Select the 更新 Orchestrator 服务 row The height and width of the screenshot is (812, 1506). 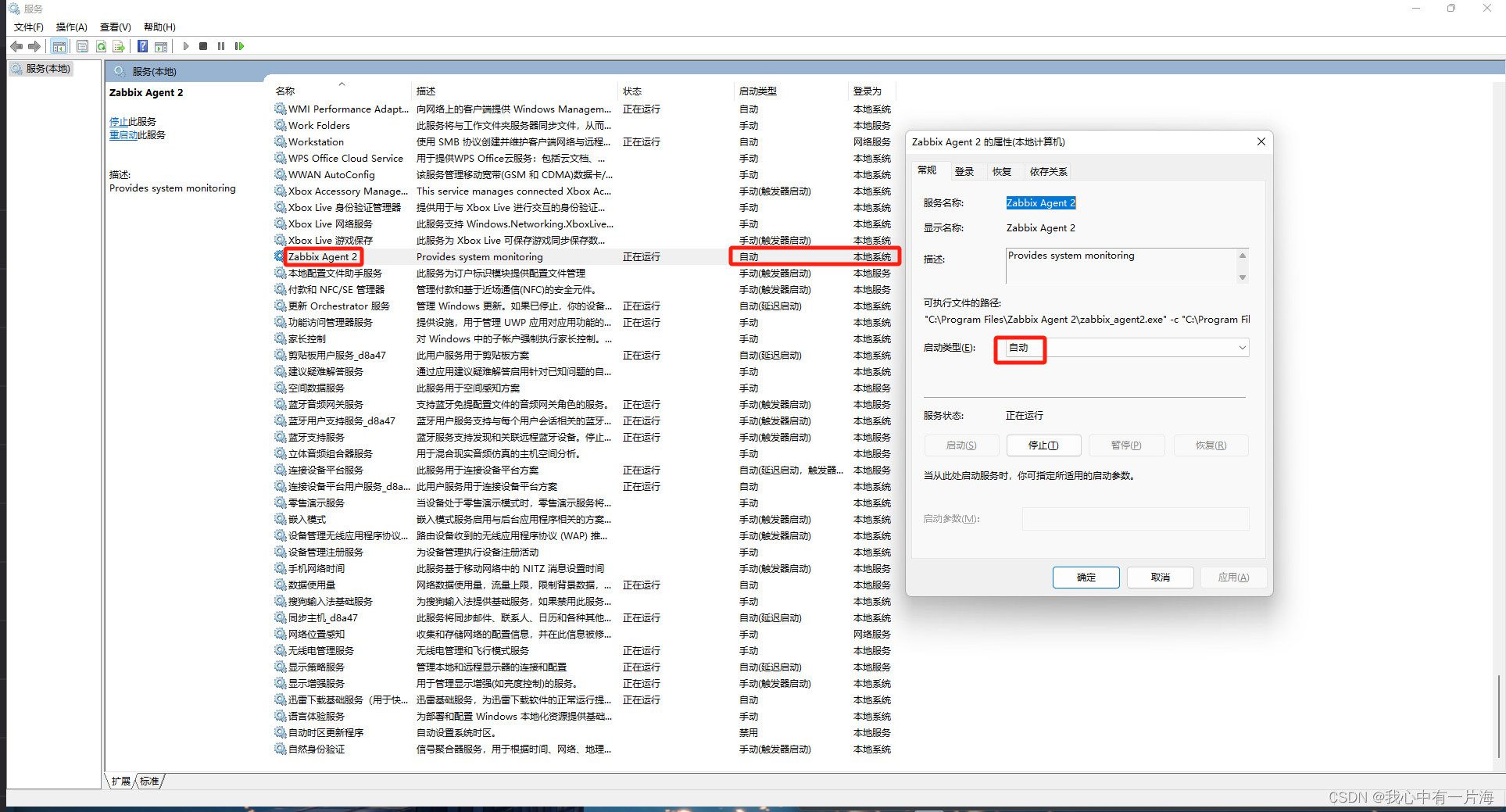[586, 306]
